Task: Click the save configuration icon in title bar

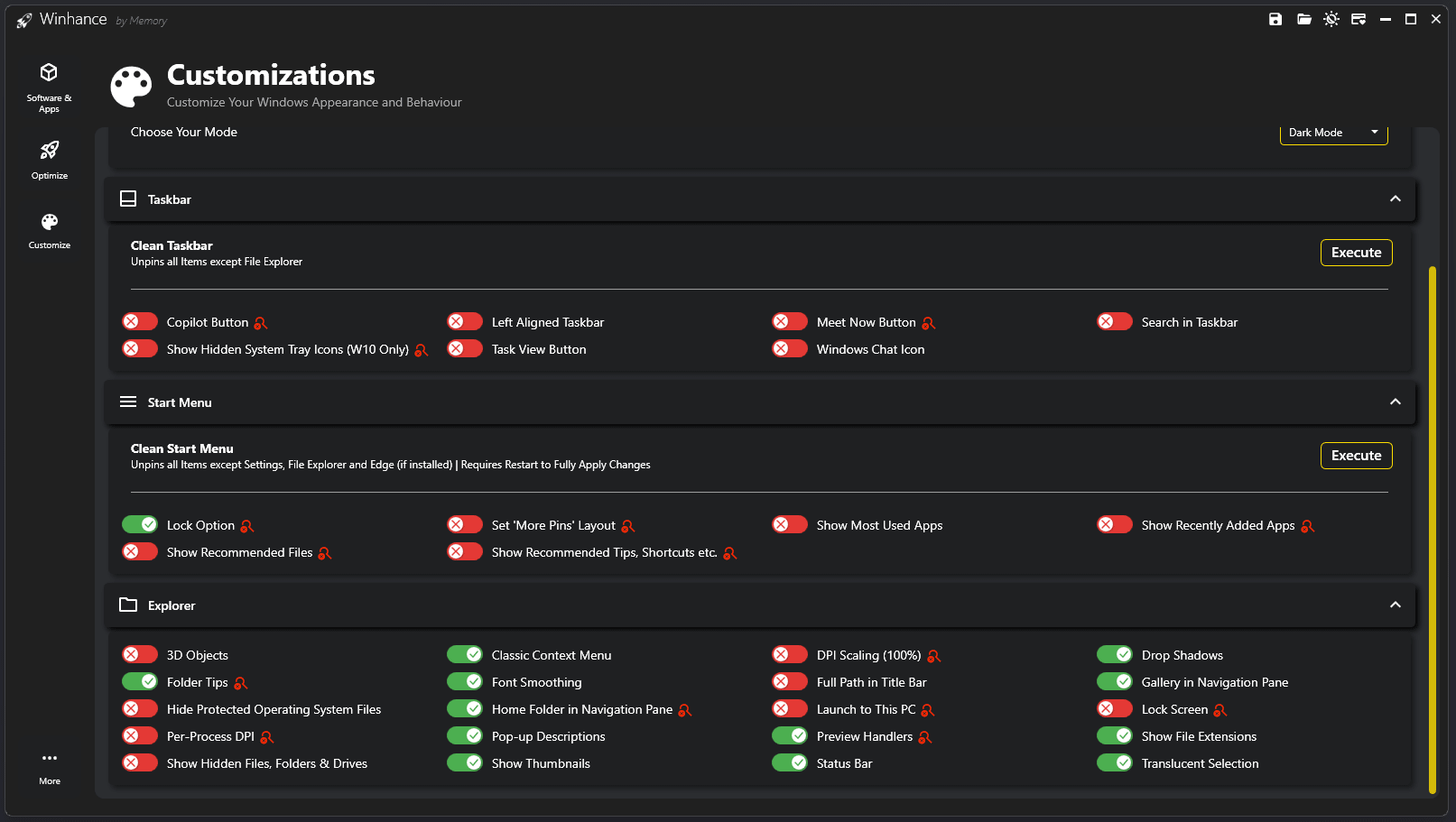Action: [1275, 19]
